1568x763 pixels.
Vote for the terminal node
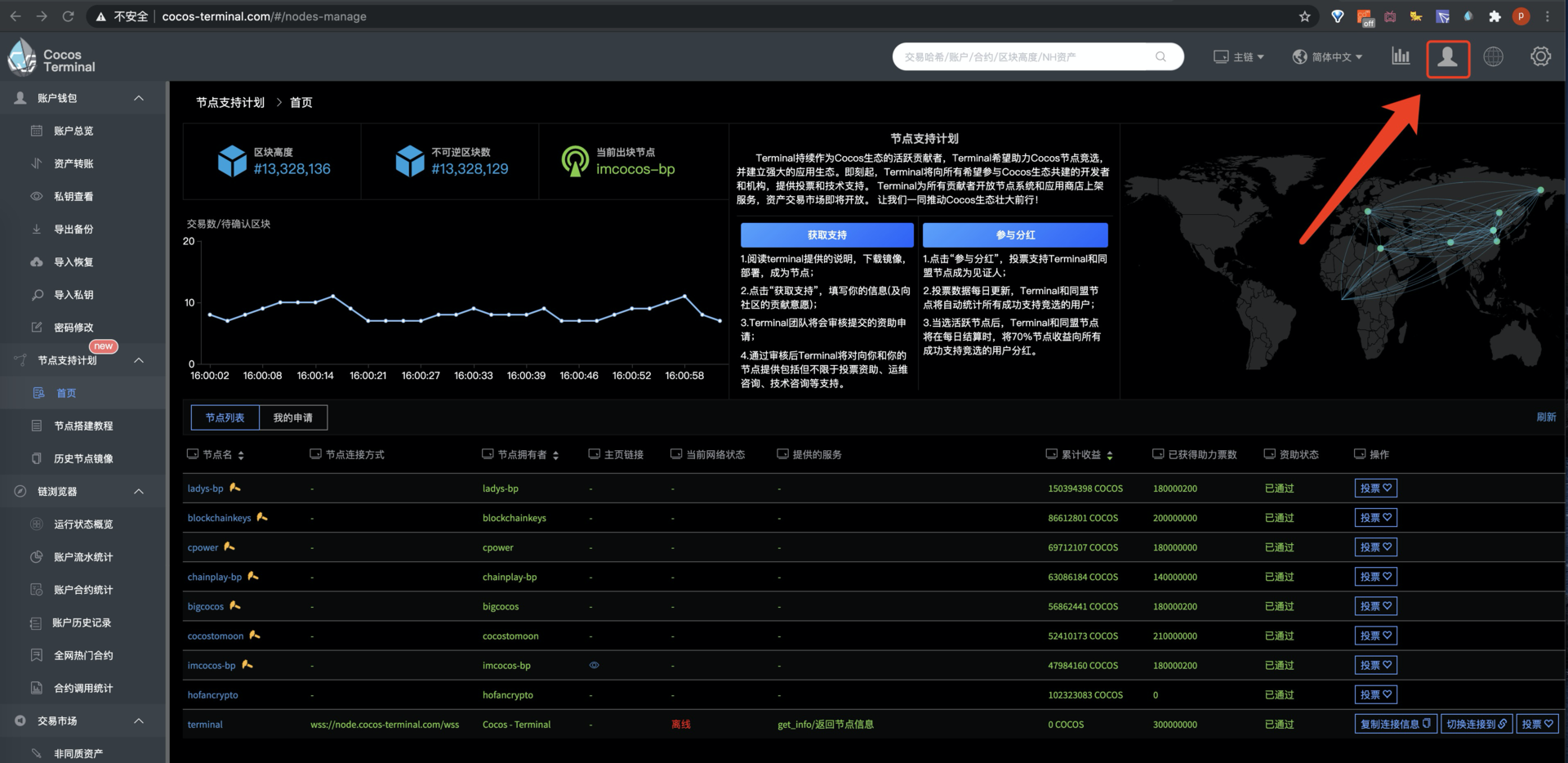pos(1537,724)
